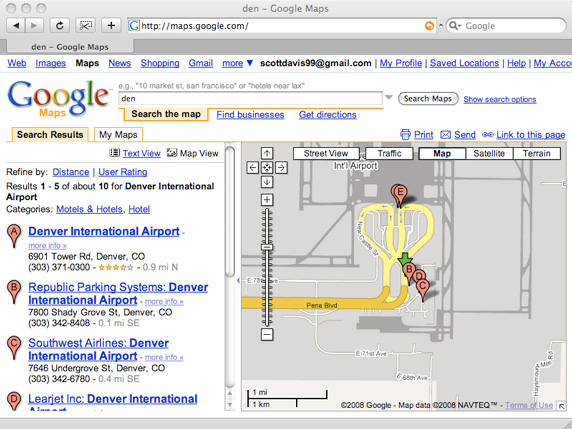572x429 pixels.
Task: Pan the map right with the right arrow
Action: coord(281,168)
